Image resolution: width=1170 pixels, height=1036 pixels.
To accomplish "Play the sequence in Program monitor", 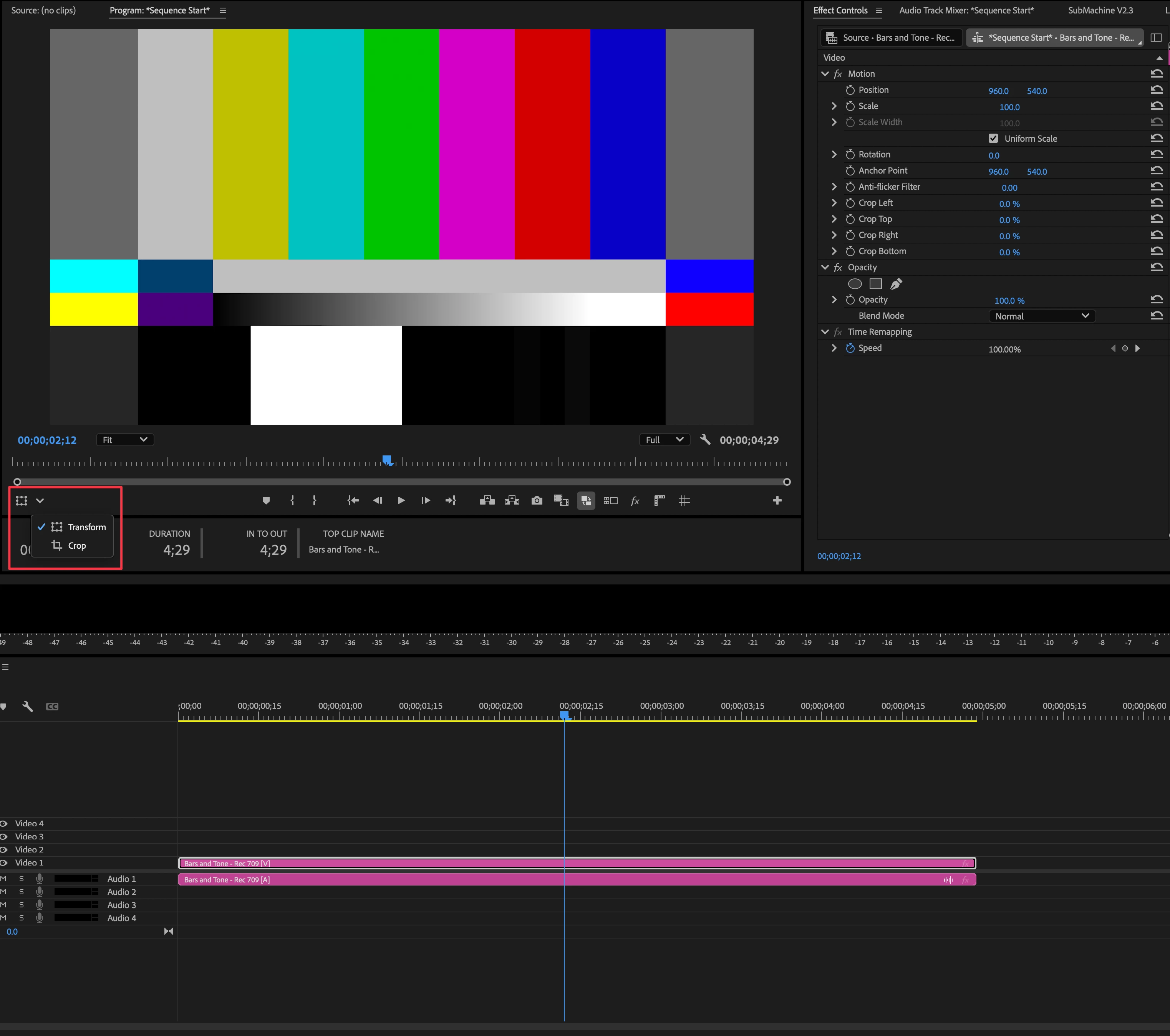I will pyautogui.click(x=401, y=501).
